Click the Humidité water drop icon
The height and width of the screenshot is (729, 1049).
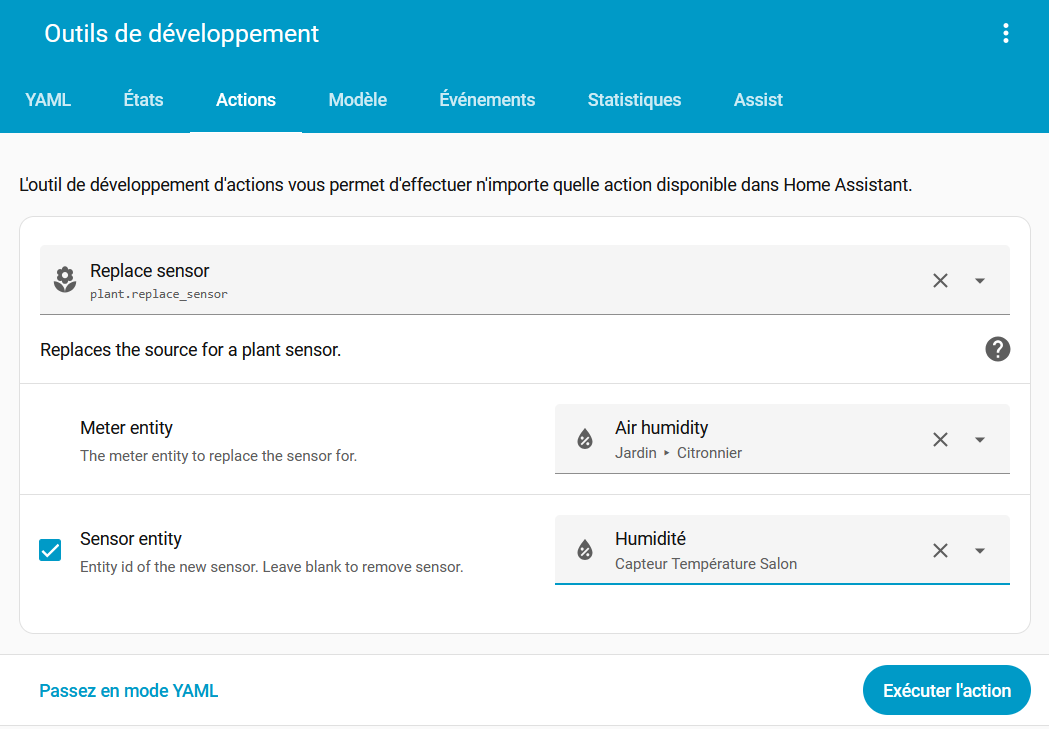pos(585,550)
